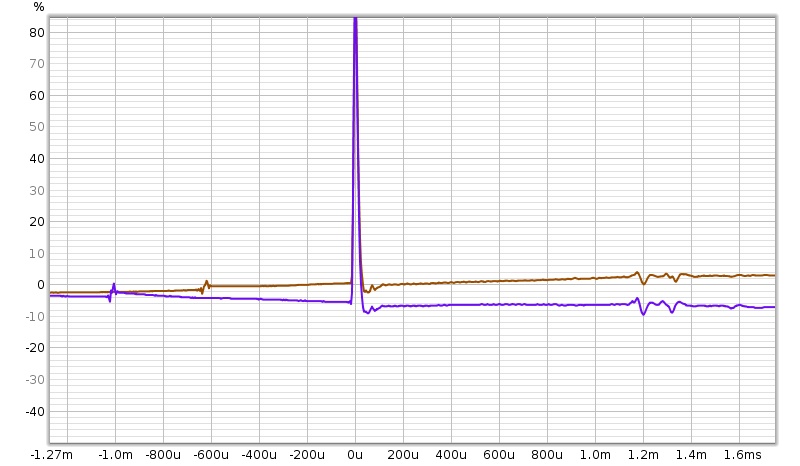Click the '1.2m' time axis label
800x466 pixels.
coord(643,455)
